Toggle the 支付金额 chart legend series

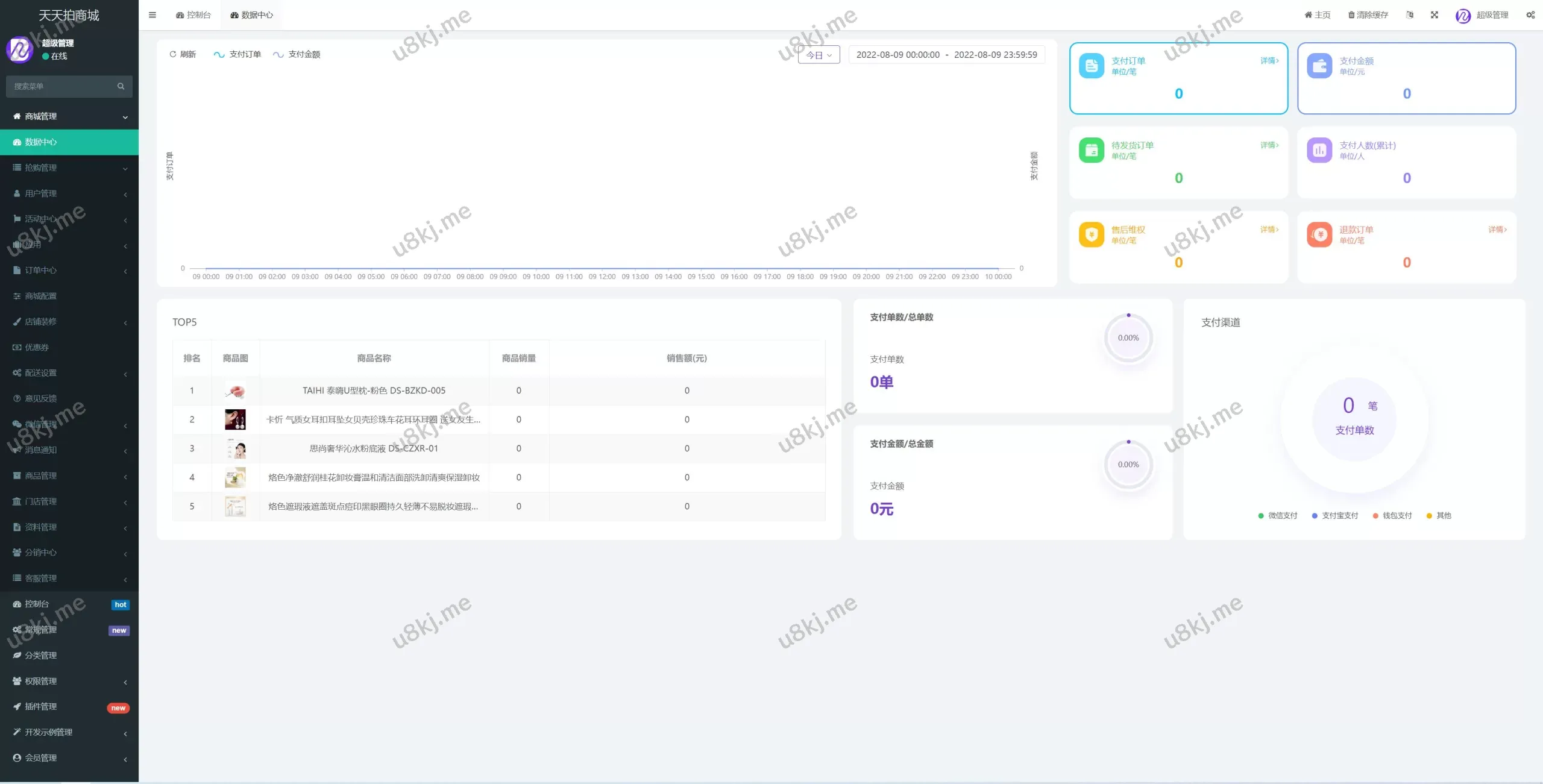click(x=297, y=54)
